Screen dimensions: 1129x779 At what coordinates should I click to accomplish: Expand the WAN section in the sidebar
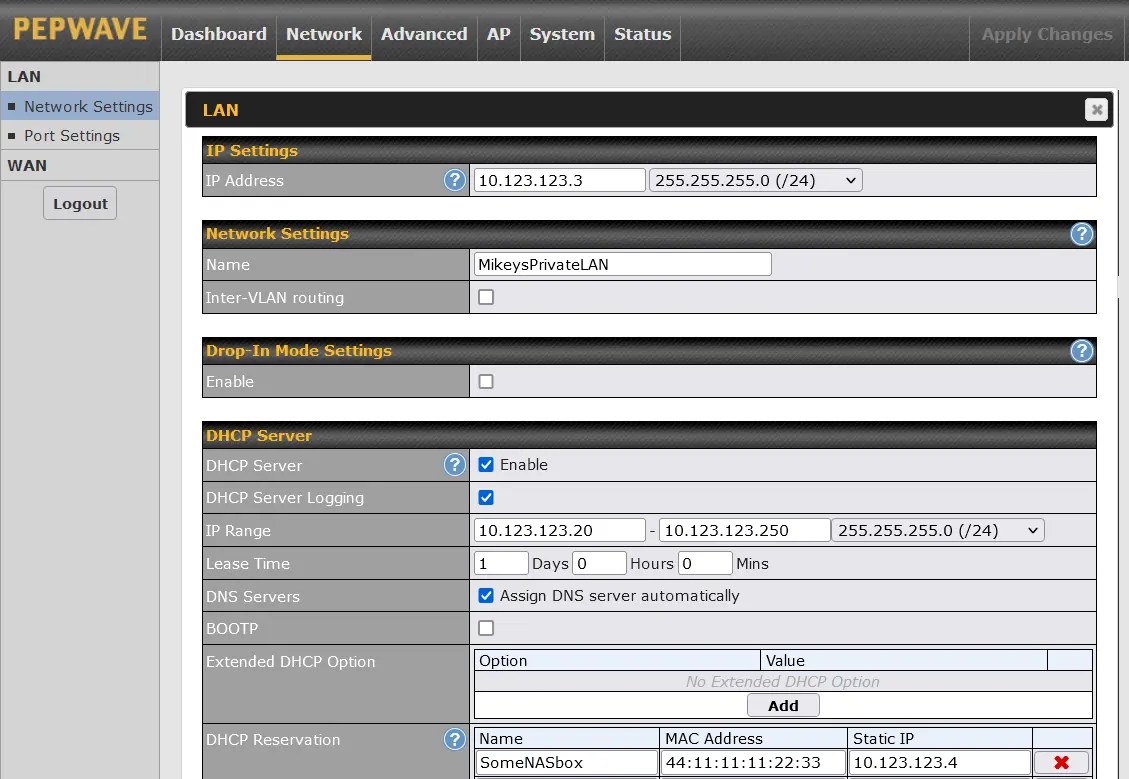(x=30, y=165)
